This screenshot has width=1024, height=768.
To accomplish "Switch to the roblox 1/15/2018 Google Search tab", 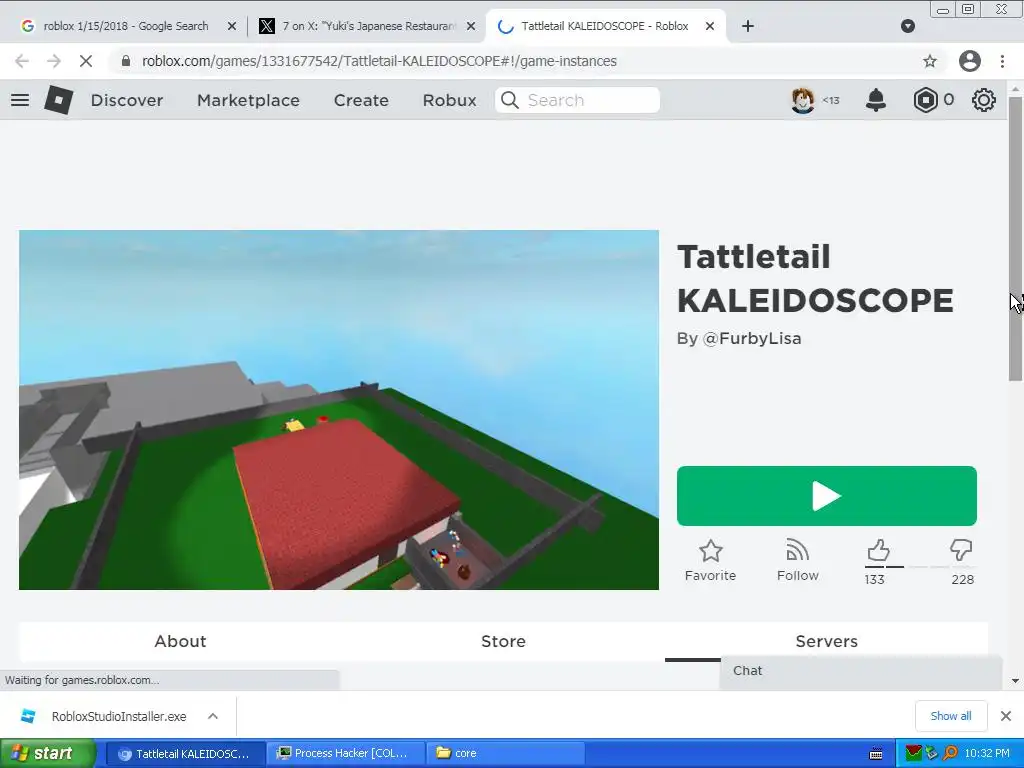I will click(128, 26).
